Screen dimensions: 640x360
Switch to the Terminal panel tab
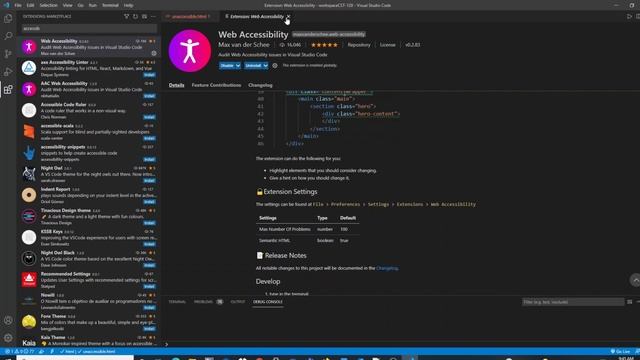pyautogui.click(x=177, y=302)
